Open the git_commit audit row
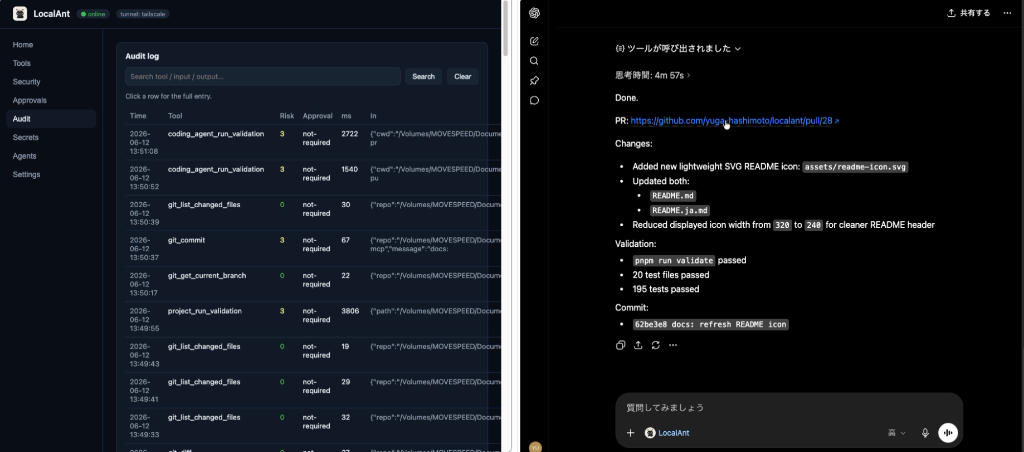Viewport: 1024px width, 452px height. point(313,249)
